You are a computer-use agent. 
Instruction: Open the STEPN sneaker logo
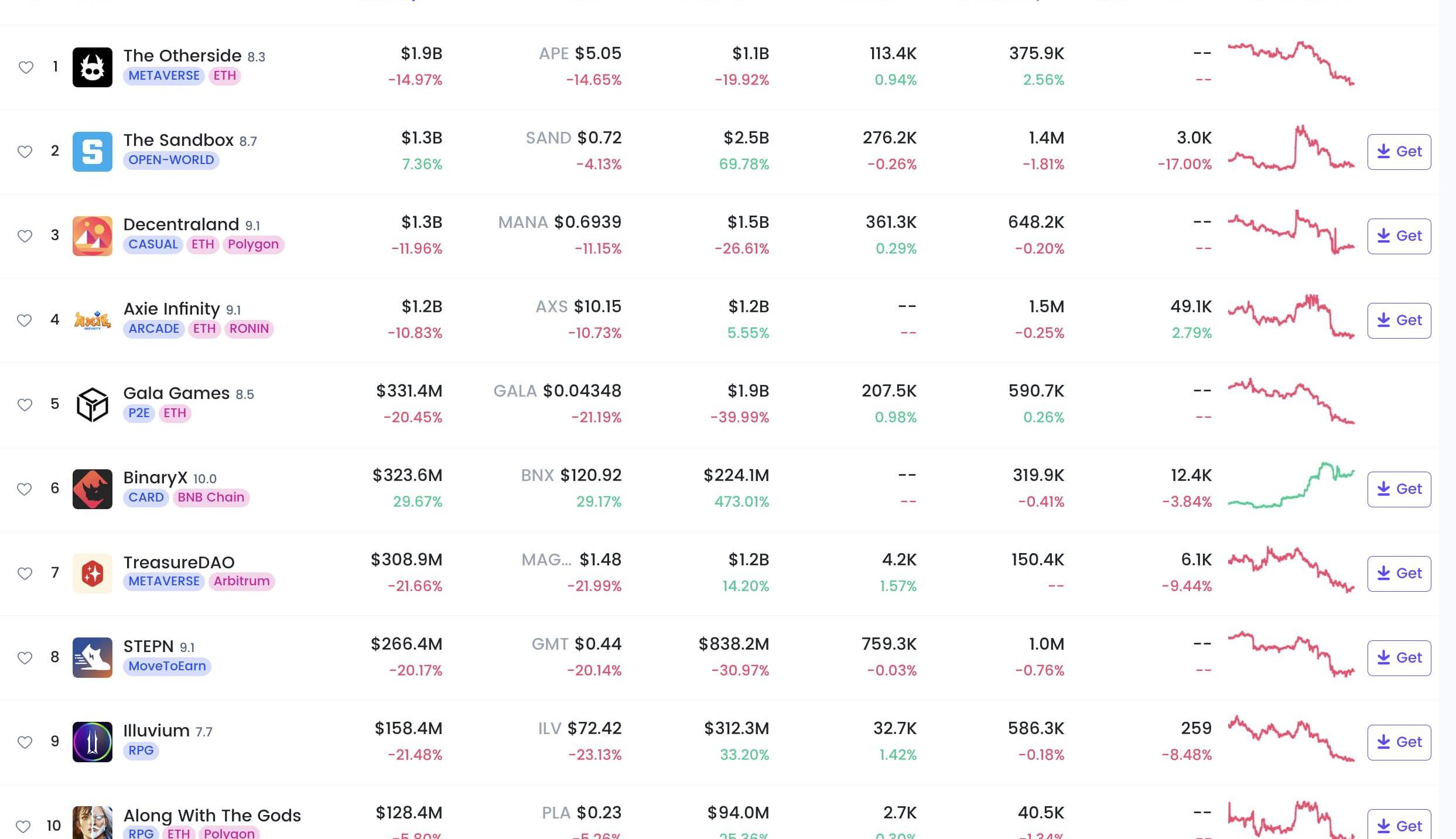click(92, 658)
